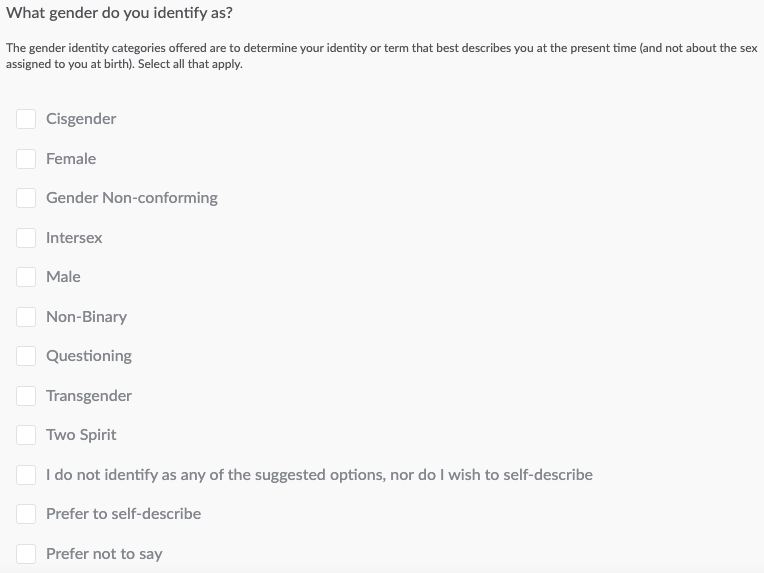The image size is (764, 573).
Task: Toggle the Non-Binary checkbox
Action: coord(26,317)
